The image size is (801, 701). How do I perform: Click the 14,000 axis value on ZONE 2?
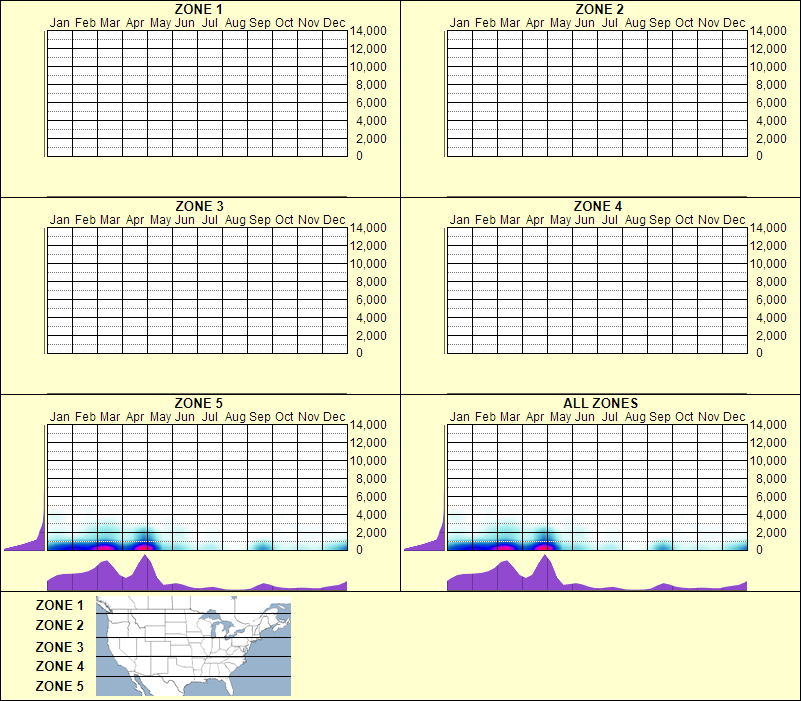(769, 31)
